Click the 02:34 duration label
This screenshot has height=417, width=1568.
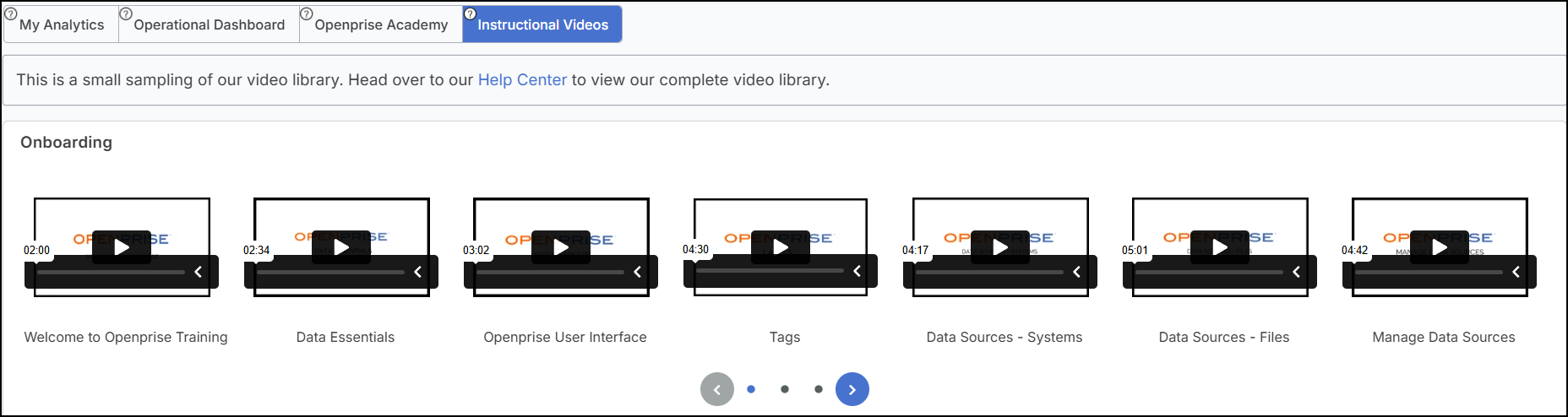(256, 250)
